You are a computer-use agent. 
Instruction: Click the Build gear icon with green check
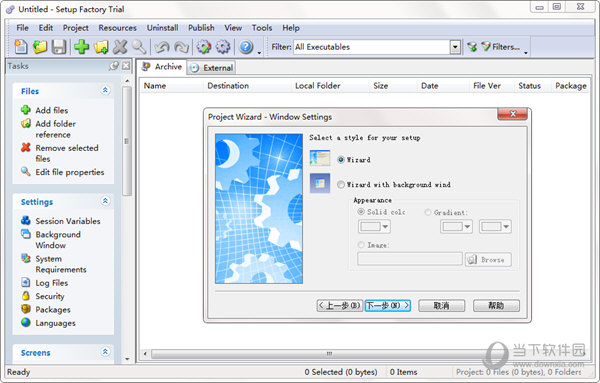204,47
